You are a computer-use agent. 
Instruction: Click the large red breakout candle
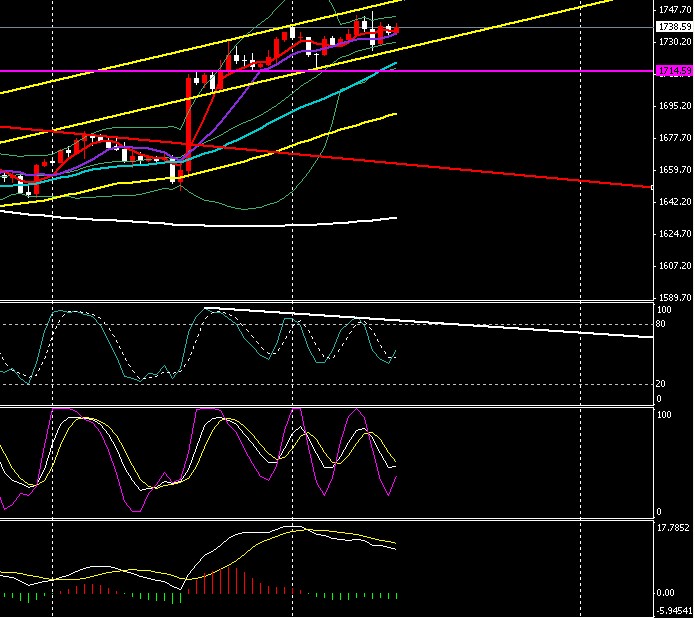189,124
